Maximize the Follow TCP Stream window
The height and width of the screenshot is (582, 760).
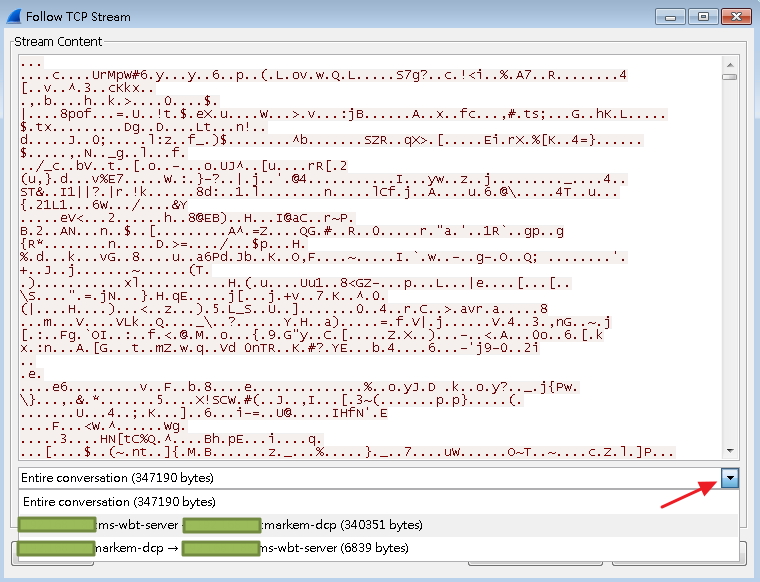[x=703, y=16]
